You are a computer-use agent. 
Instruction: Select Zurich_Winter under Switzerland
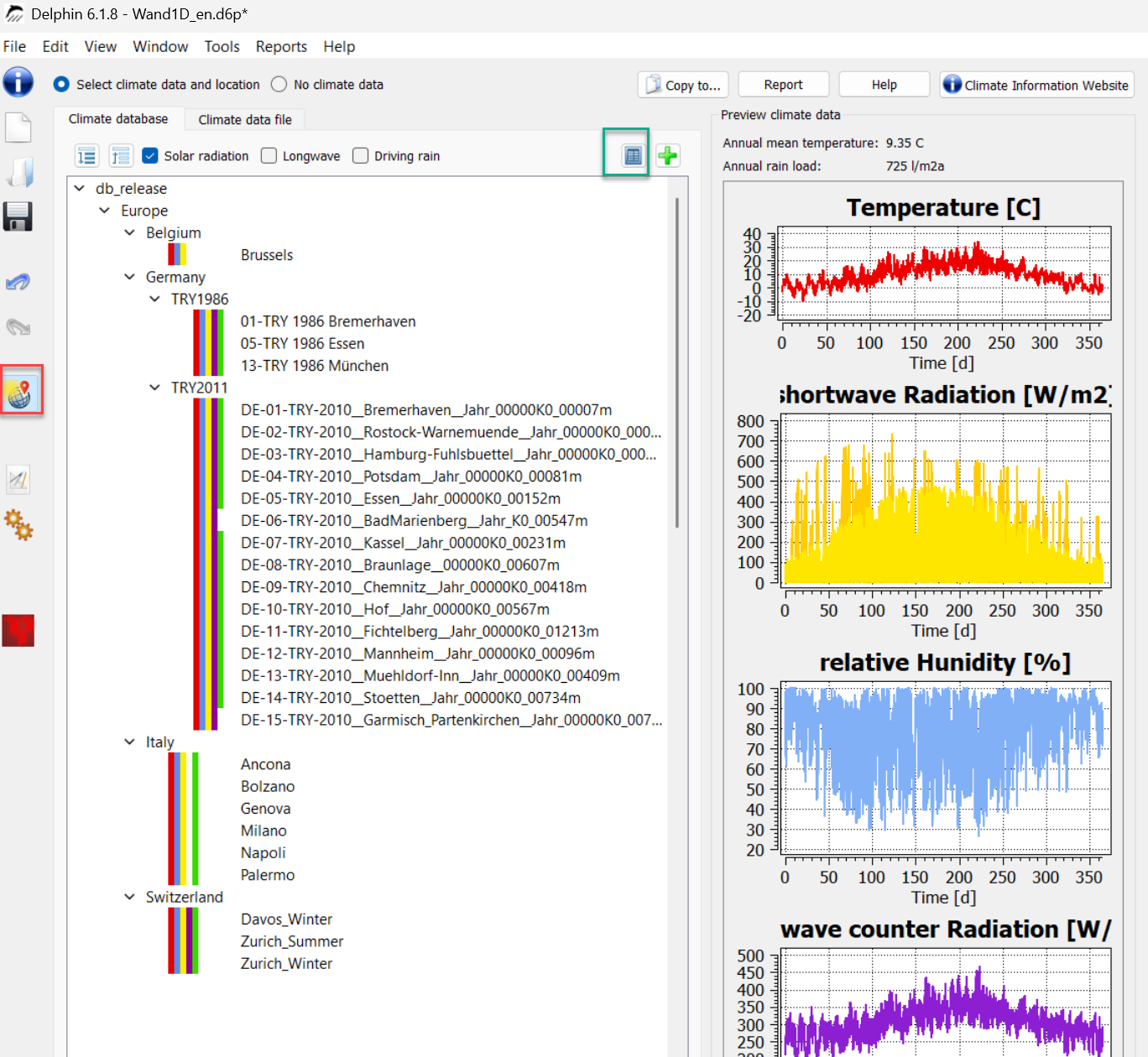coord(286,964)
